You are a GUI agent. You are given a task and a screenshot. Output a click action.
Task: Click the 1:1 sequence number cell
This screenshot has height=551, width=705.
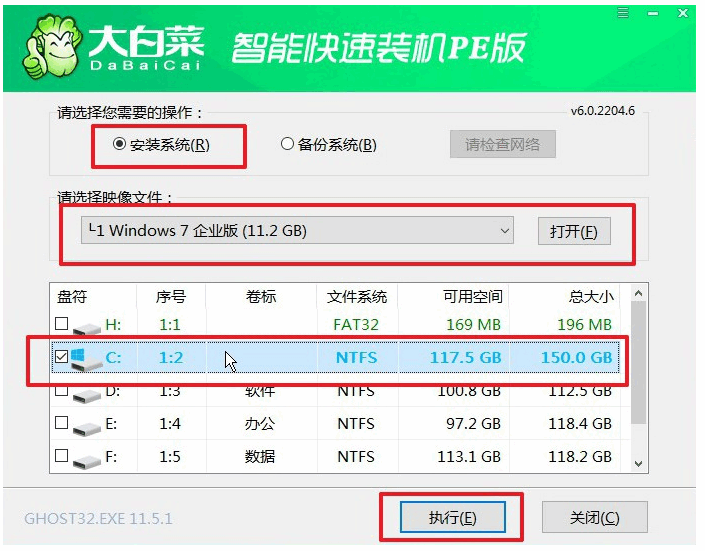pyautogui.click(x=170, y=324)
